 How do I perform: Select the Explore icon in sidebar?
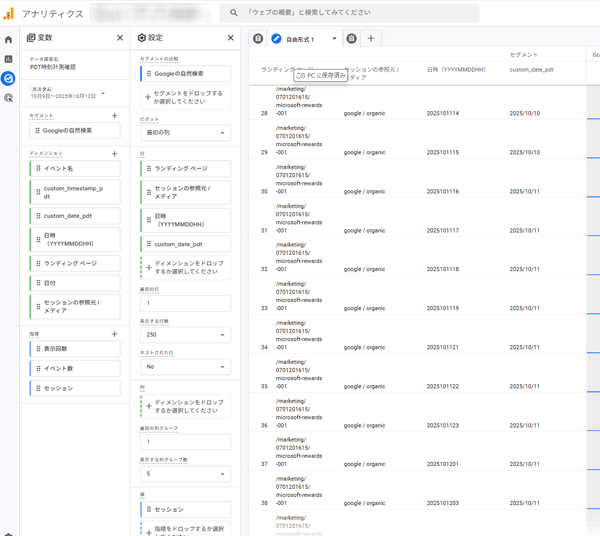coord(9,78)
